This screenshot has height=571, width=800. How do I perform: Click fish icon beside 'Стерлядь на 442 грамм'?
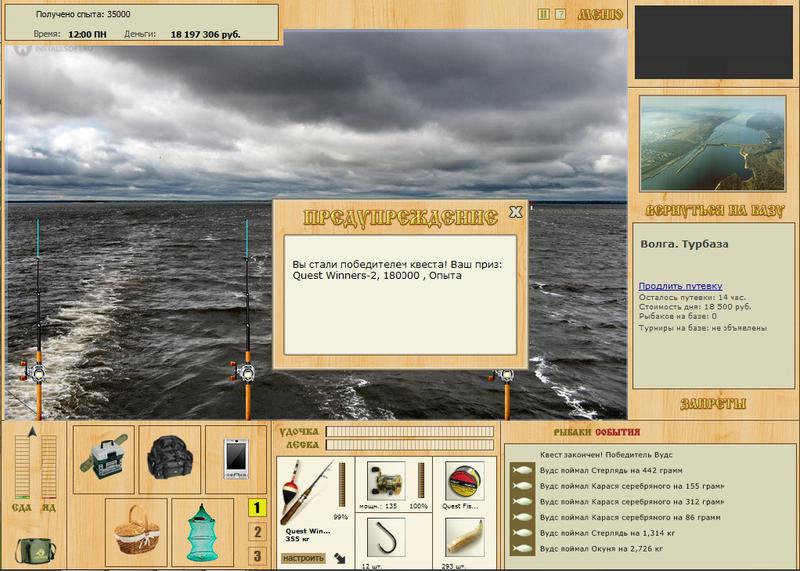pos(522,470)
